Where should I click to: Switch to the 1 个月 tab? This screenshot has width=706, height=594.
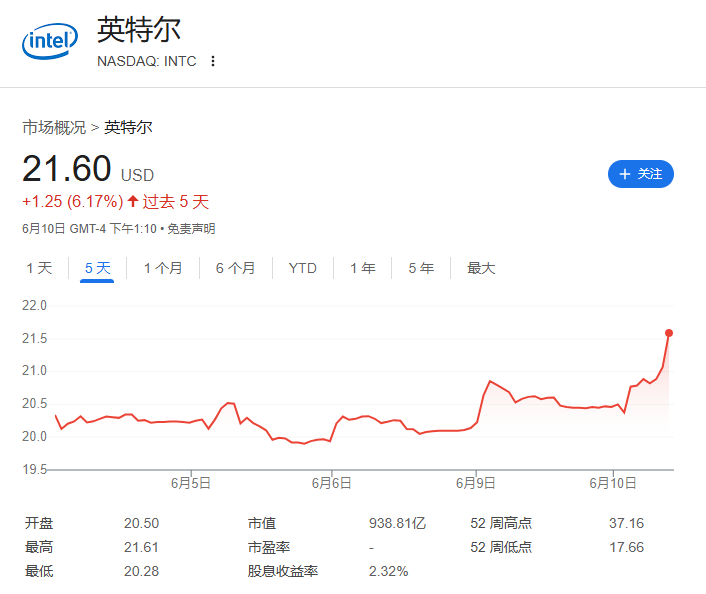pos(163,268)
